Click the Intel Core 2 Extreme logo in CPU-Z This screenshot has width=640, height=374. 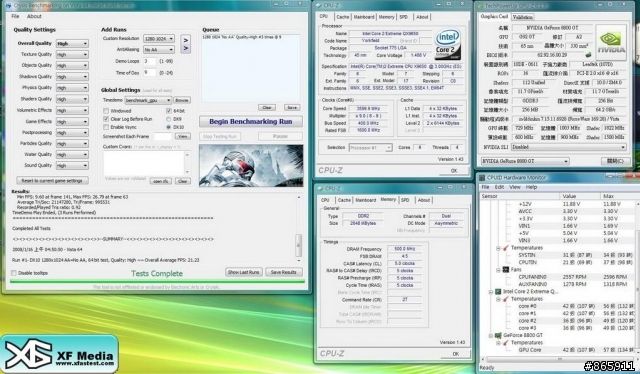pyautogui.click(x=448, y=44)
